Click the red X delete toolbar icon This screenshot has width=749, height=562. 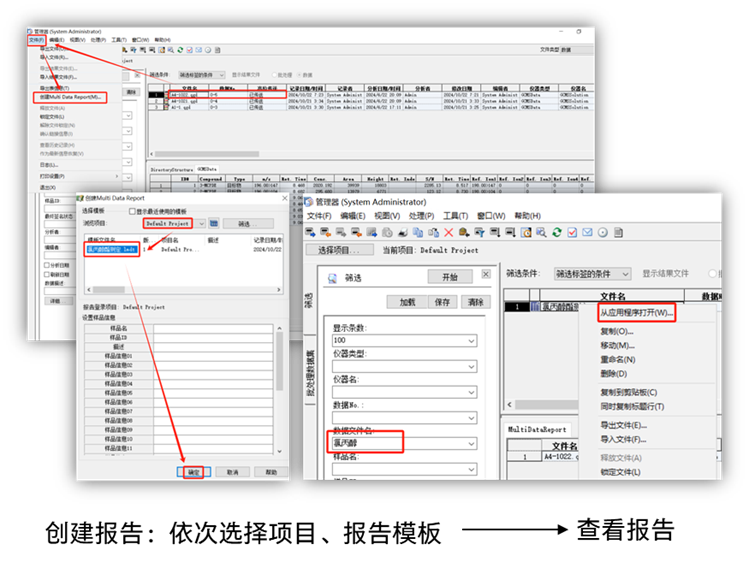tap(449, 232)
